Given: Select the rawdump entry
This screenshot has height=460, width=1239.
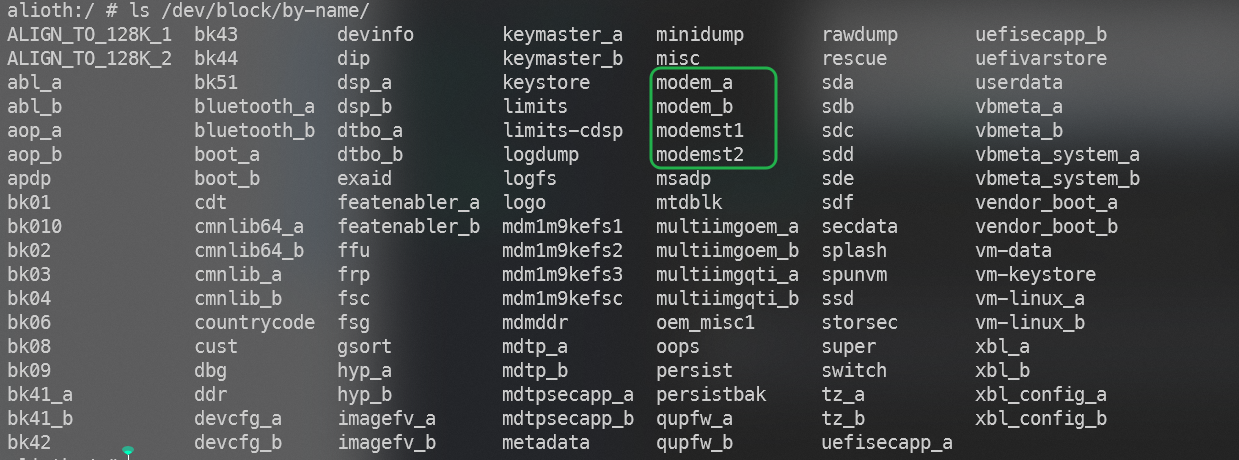Looking at the screenshot, I should point(859,35).
